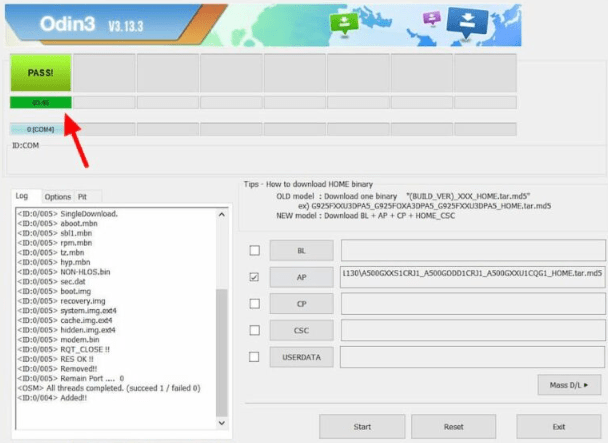Click the log vertical scrollbar thumb
Viewport: 608px width, 443px height.
[x=222, y=352]
